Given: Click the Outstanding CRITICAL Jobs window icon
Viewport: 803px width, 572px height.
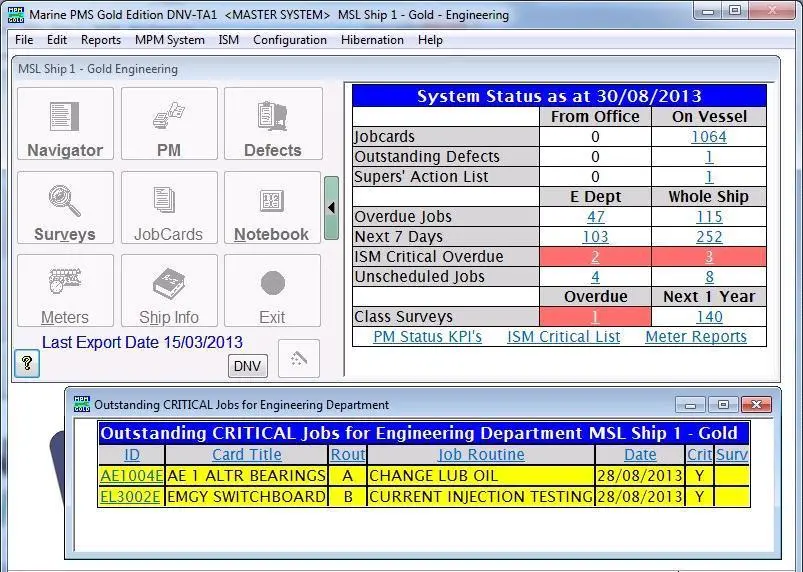Looking at the screenshot, I should pyautogui.click(x=82, y=404).
